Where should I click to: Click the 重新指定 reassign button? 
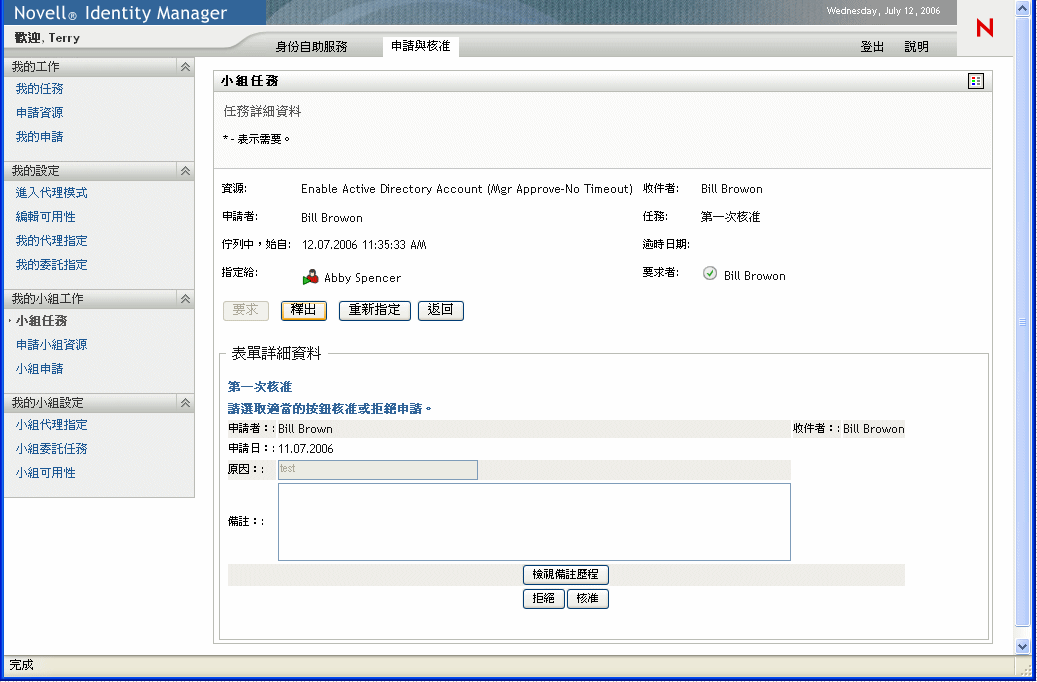(375, 310)
